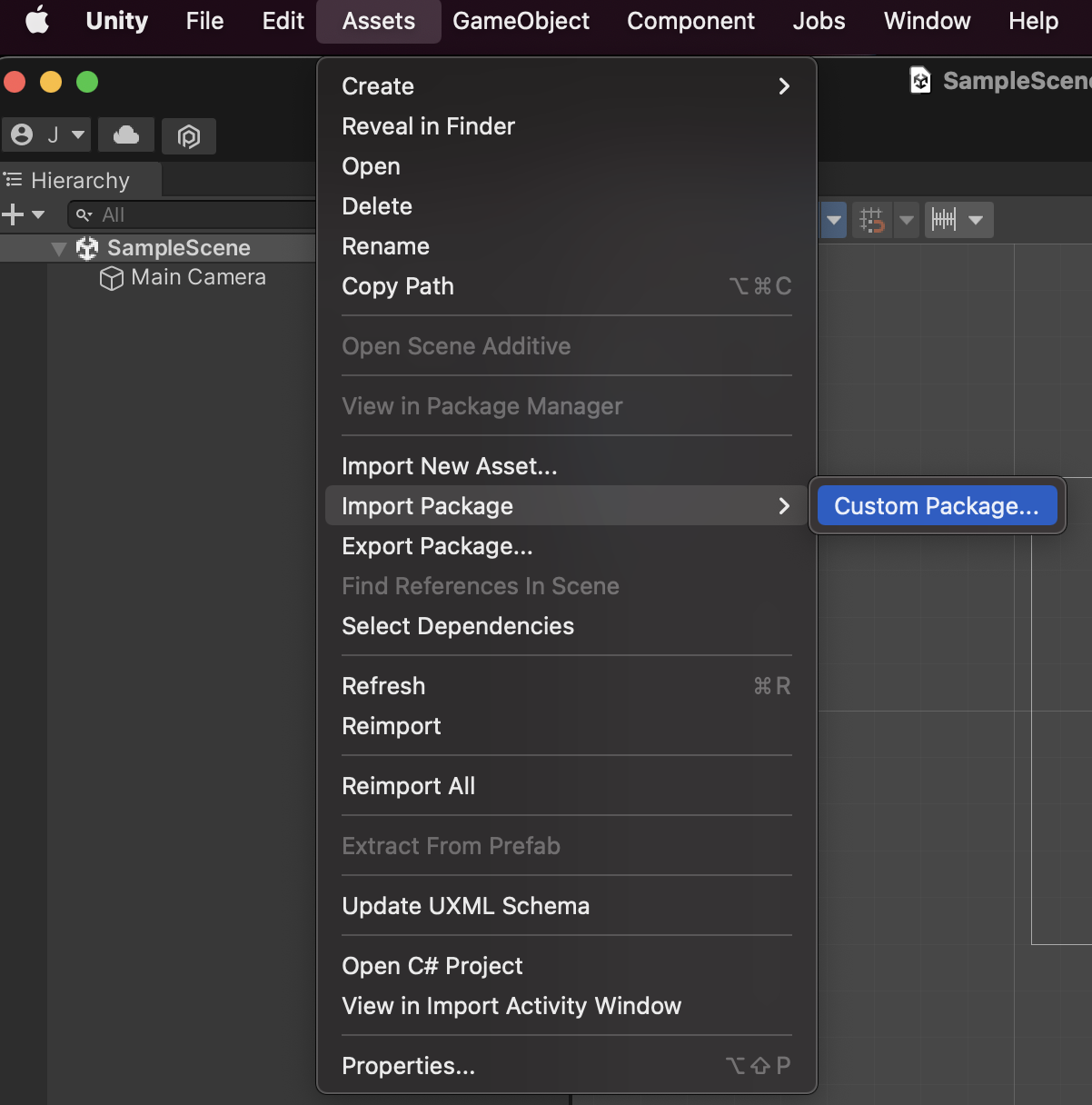Click the SampleScene file icon in the title bar
This screenshot has width=1092, height=1105.
pos(920,81)
